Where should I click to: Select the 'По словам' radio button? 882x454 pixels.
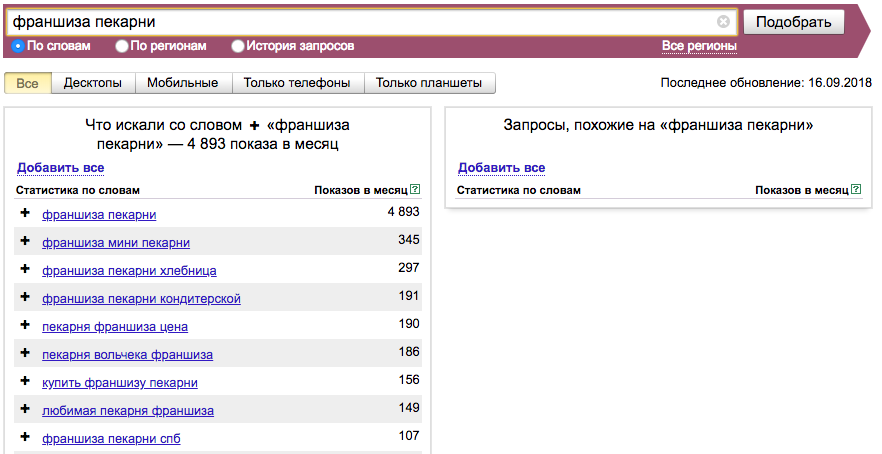tap(18, 46)
